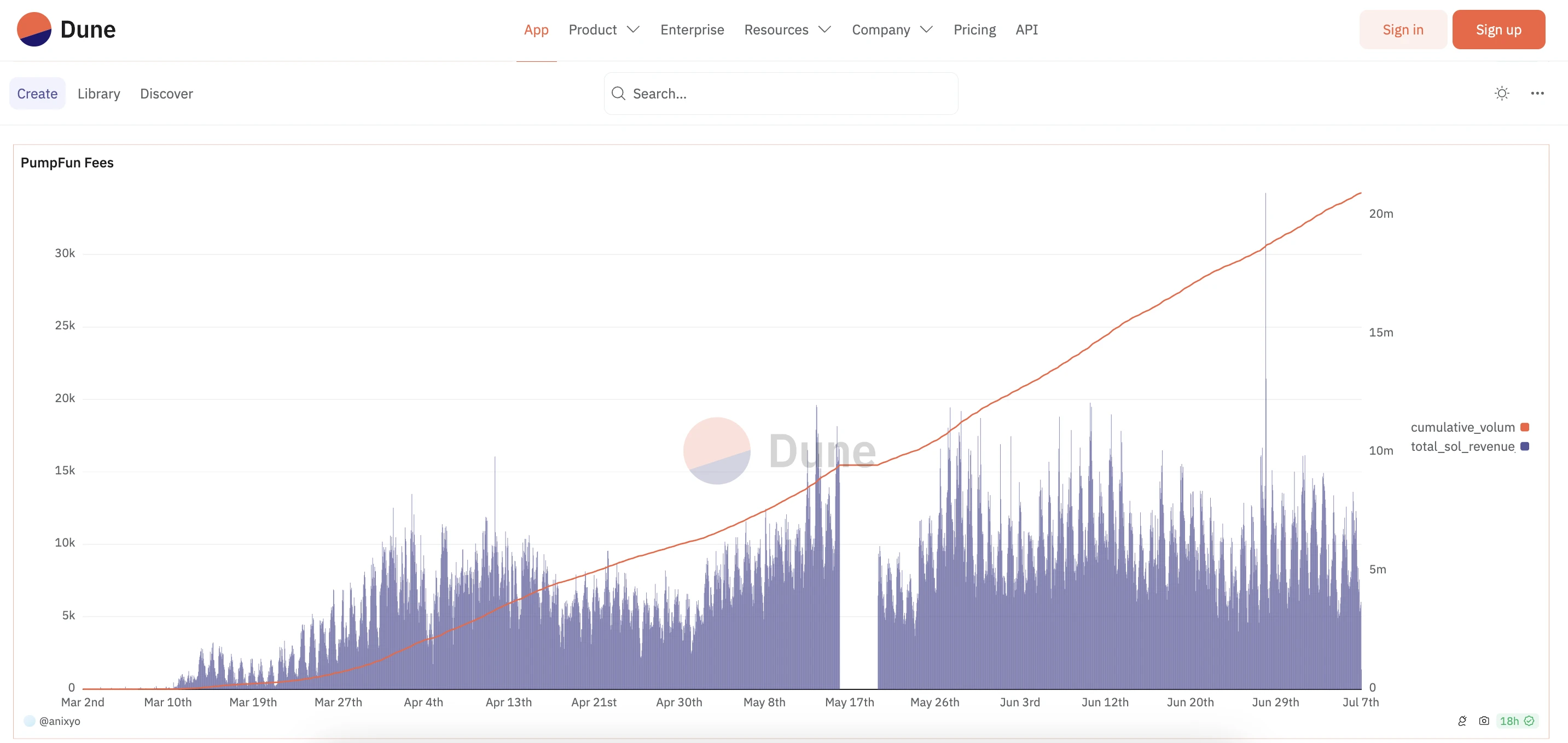Expand the Product dropdown menu
The image size is (1568, 743).
pyautogui.click(x=604, y=29)
